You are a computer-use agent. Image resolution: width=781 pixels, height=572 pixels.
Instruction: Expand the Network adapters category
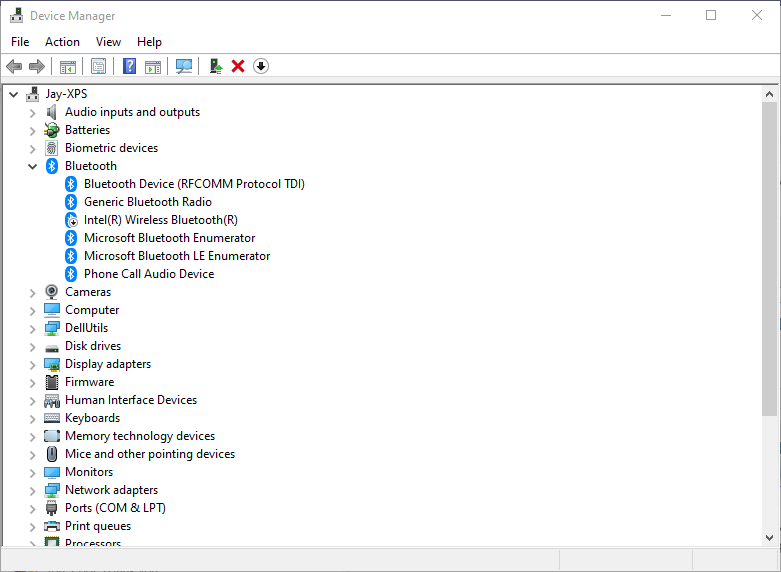tap(33, 490)
